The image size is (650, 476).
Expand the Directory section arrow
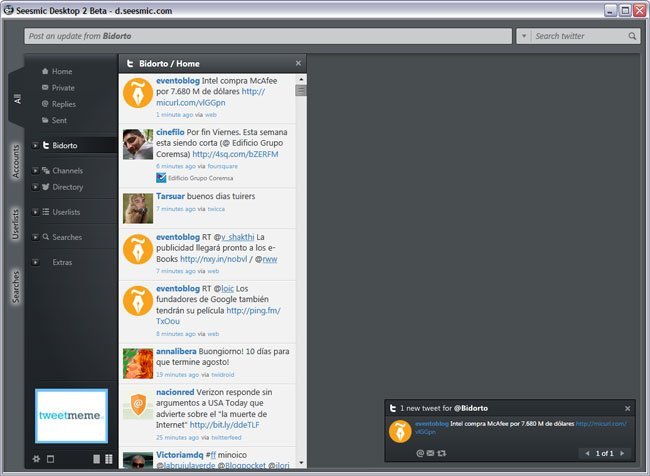35,187
